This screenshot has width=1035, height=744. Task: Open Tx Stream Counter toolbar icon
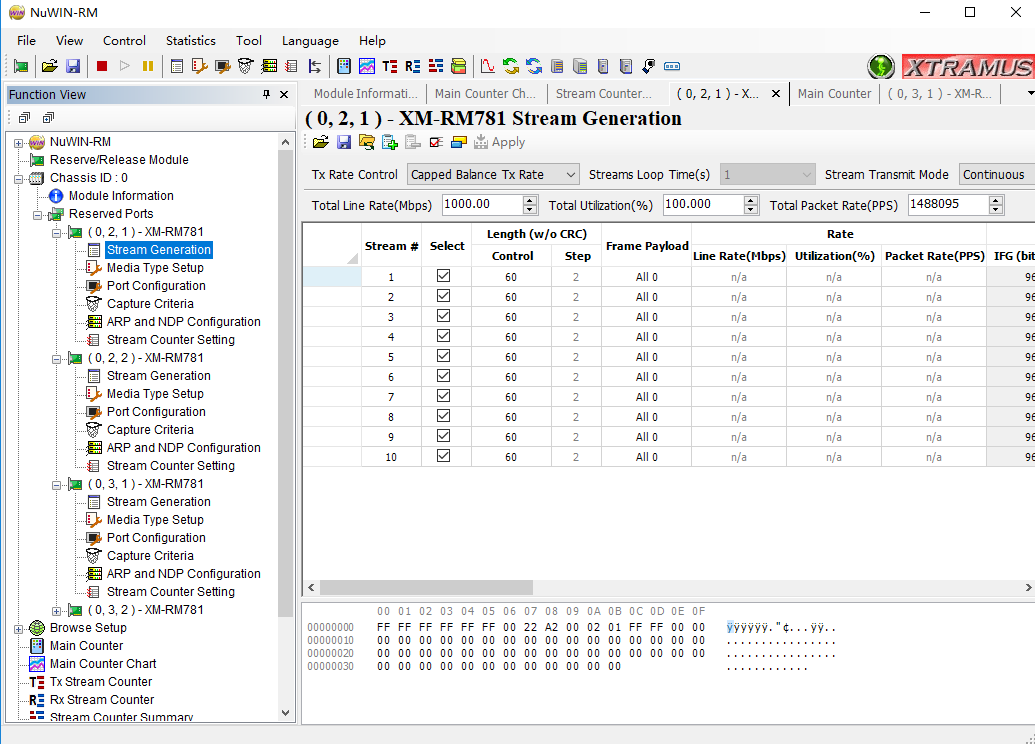[390, 66]
